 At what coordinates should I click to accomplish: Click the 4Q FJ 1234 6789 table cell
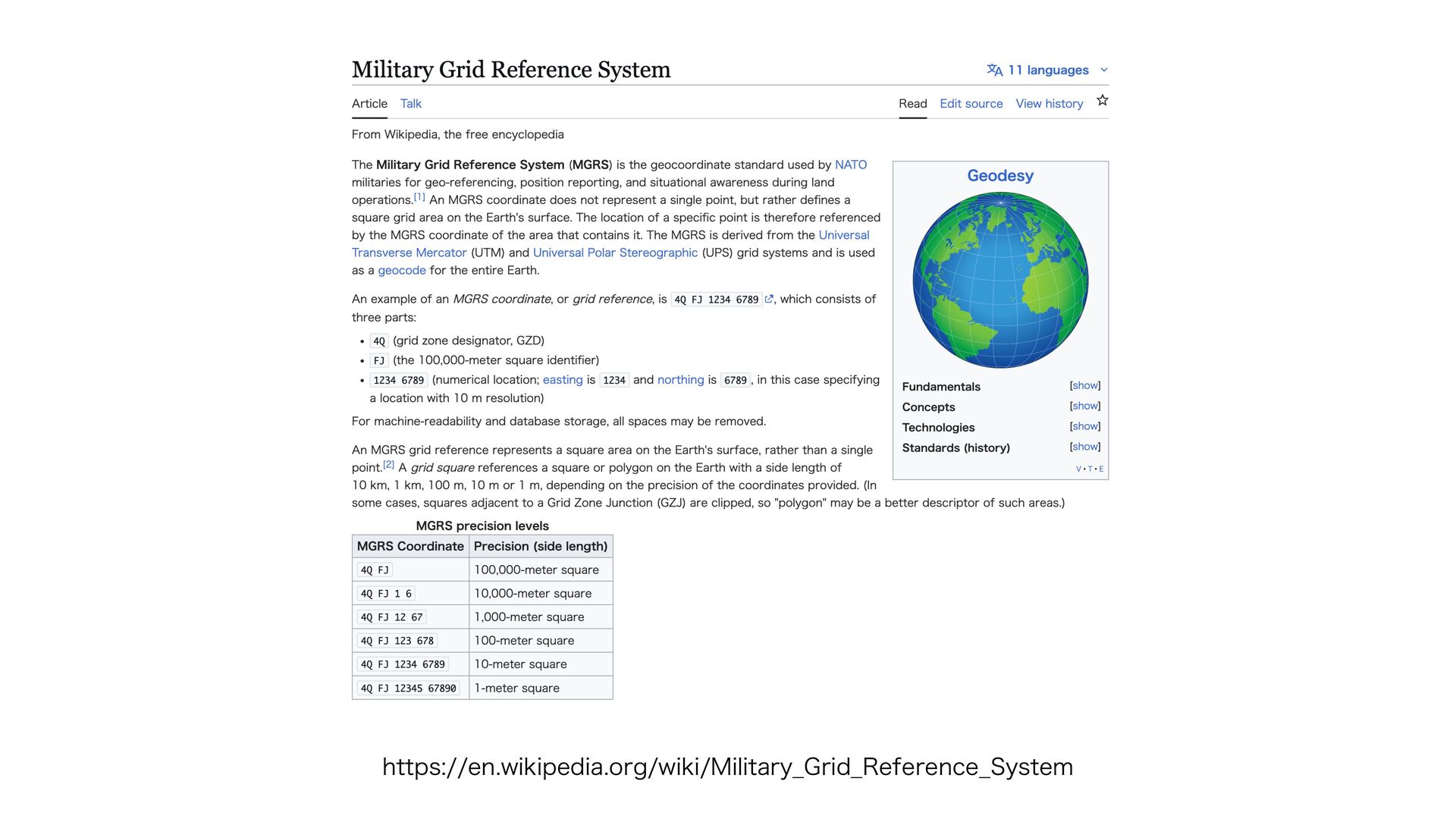[x=410, y=664]
